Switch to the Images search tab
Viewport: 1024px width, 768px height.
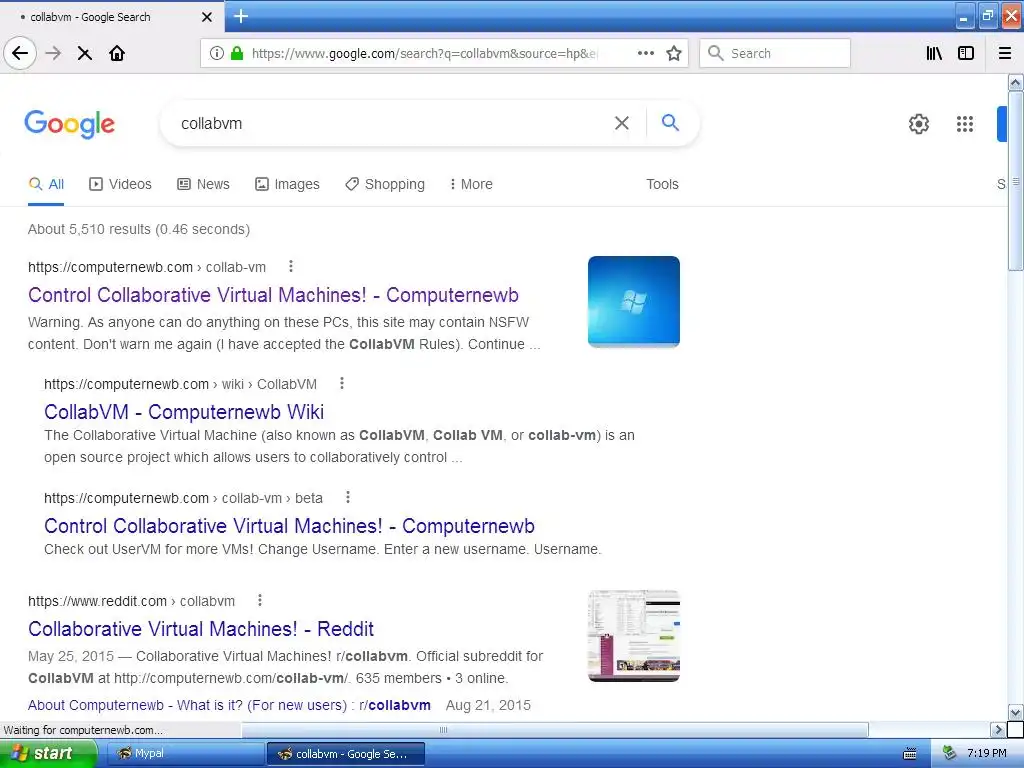[x=287, y=184]
